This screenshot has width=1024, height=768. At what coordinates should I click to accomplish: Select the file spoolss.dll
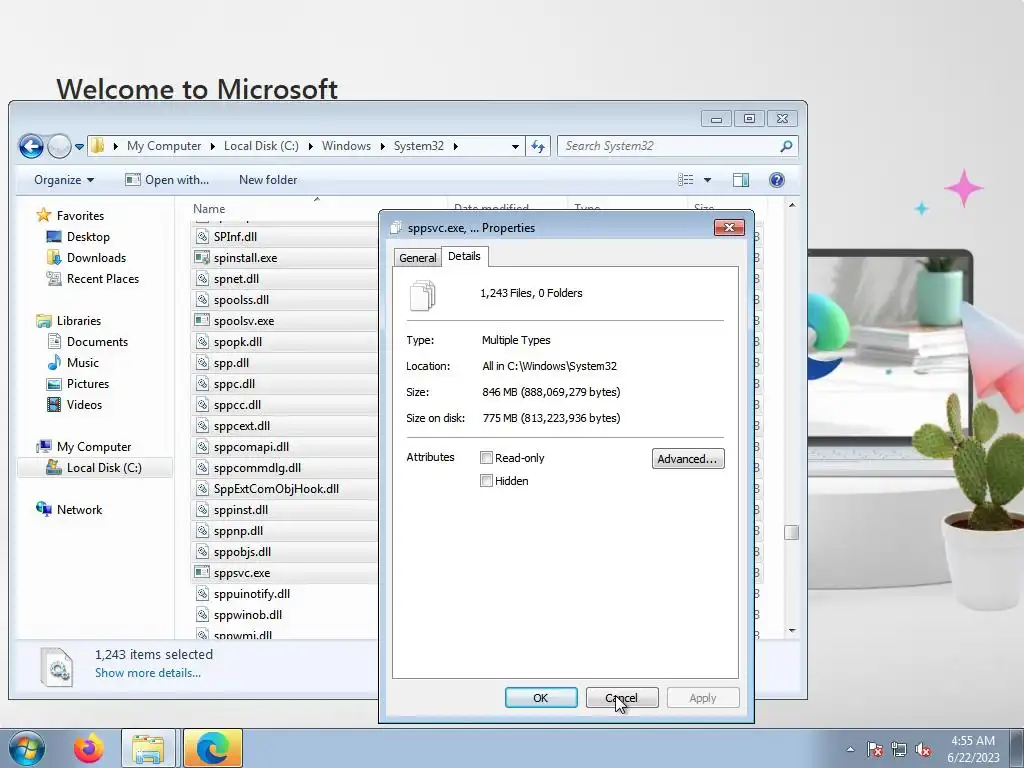pos(241,300)
